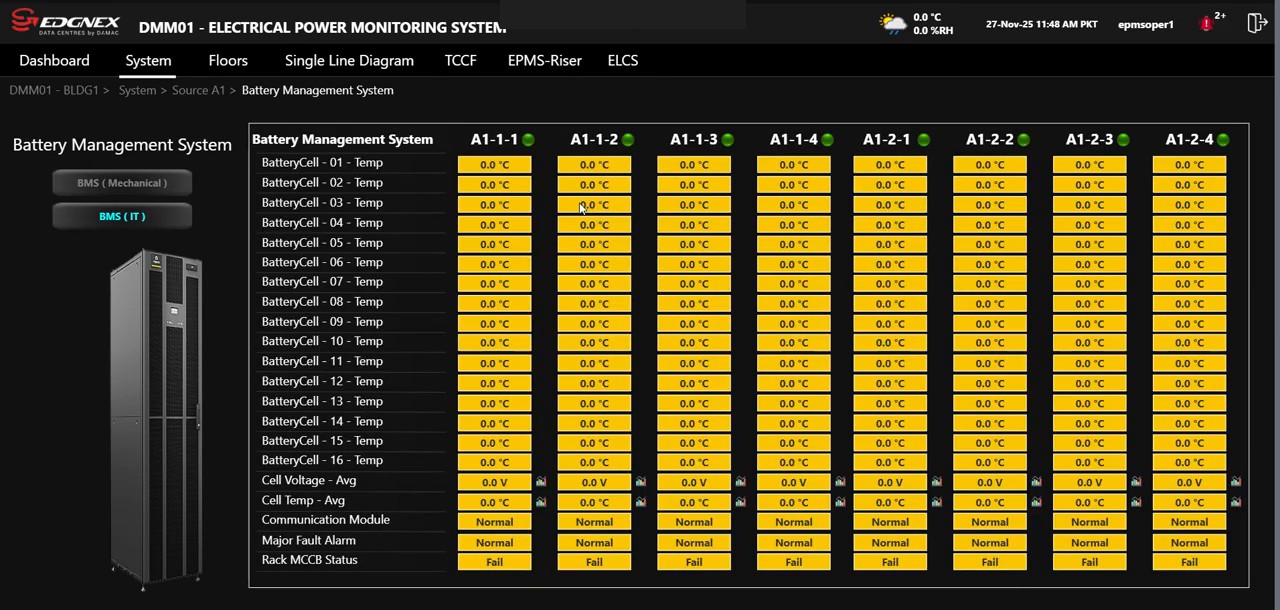The width and height of the screenshot is (1280, 610).
Task: Click A1-2-2 BatteryCell 05 Temp value
Action: click(990, 244)
